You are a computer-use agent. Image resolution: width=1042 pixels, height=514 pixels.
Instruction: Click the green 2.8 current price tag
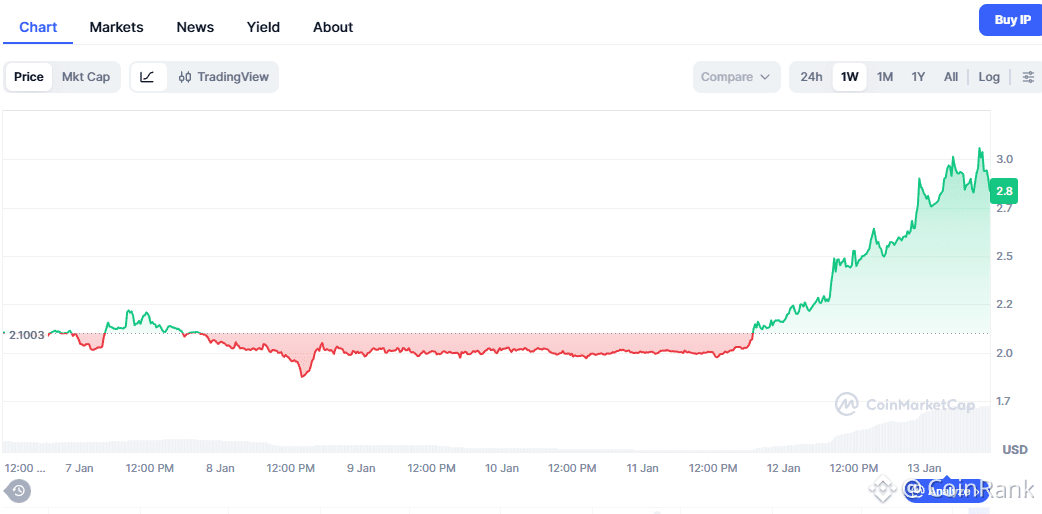pyautogui.click(x=1004, y=190)
